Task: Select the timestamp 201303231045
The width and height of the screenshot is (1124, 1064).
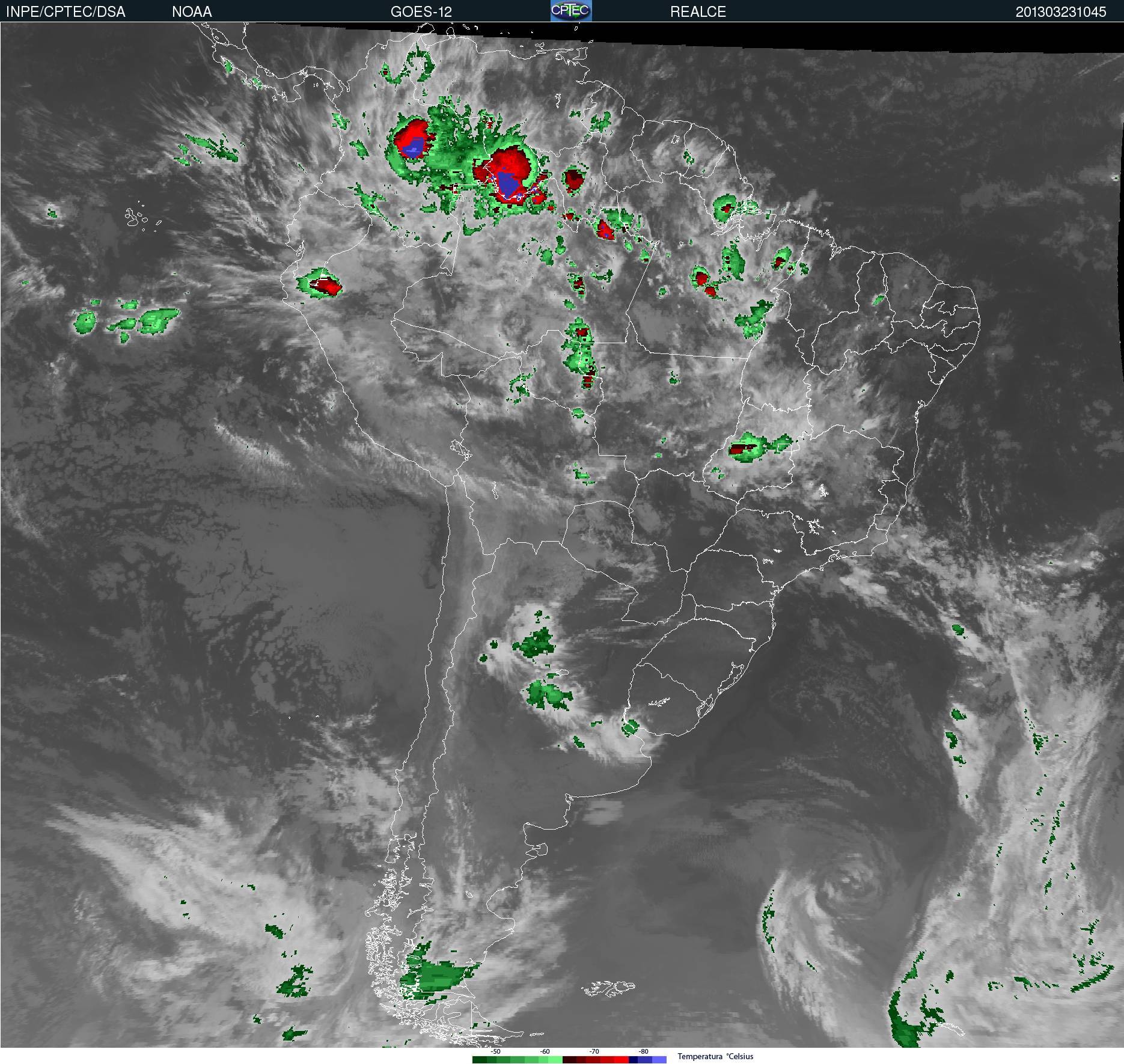Action: [x=1061, y=11]
